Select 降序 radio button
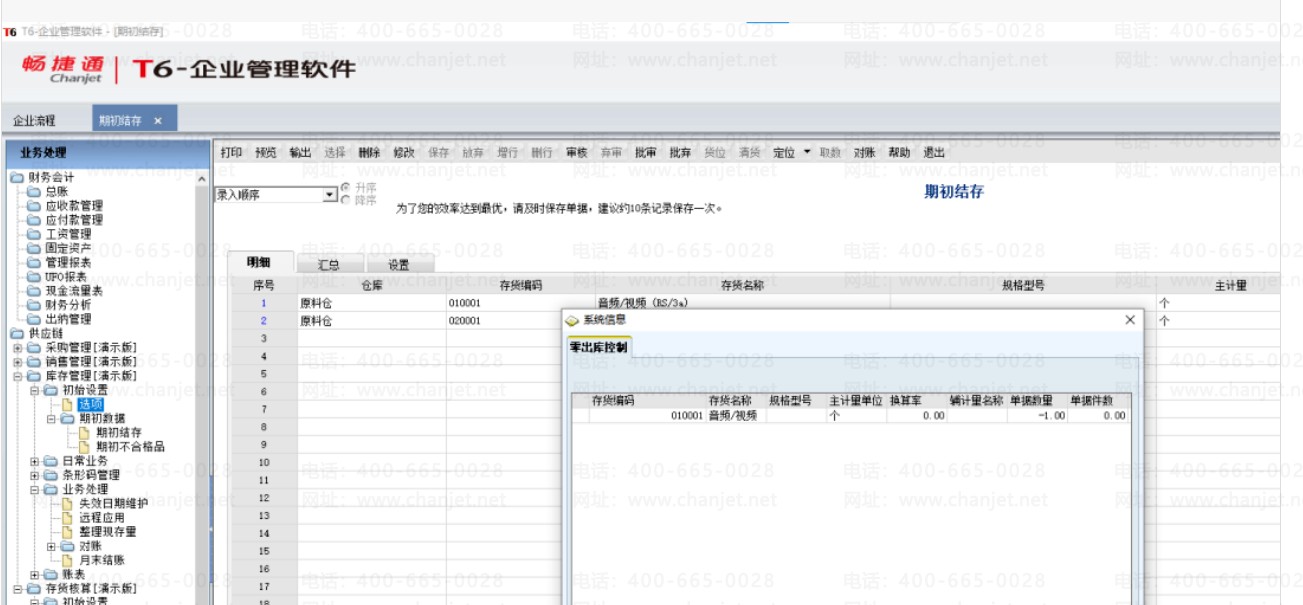This screenshot has height=605, width=1303. (x=346, y=199)
